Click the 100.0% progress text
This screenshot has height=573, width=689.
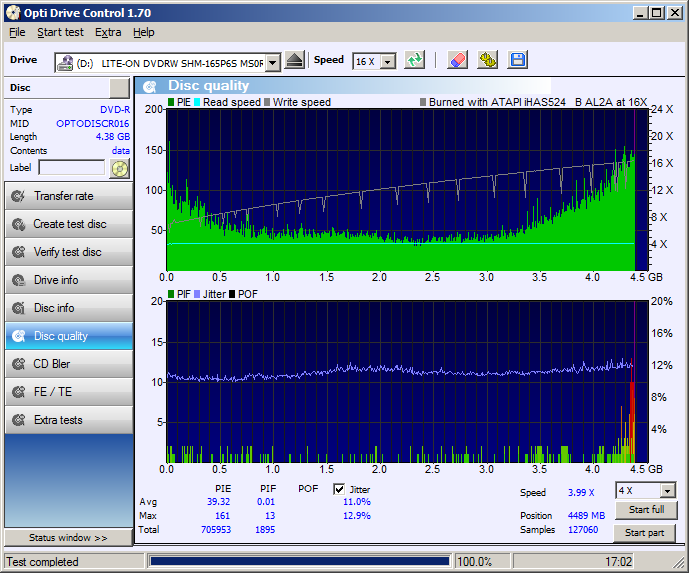click(x=475, y=562)
